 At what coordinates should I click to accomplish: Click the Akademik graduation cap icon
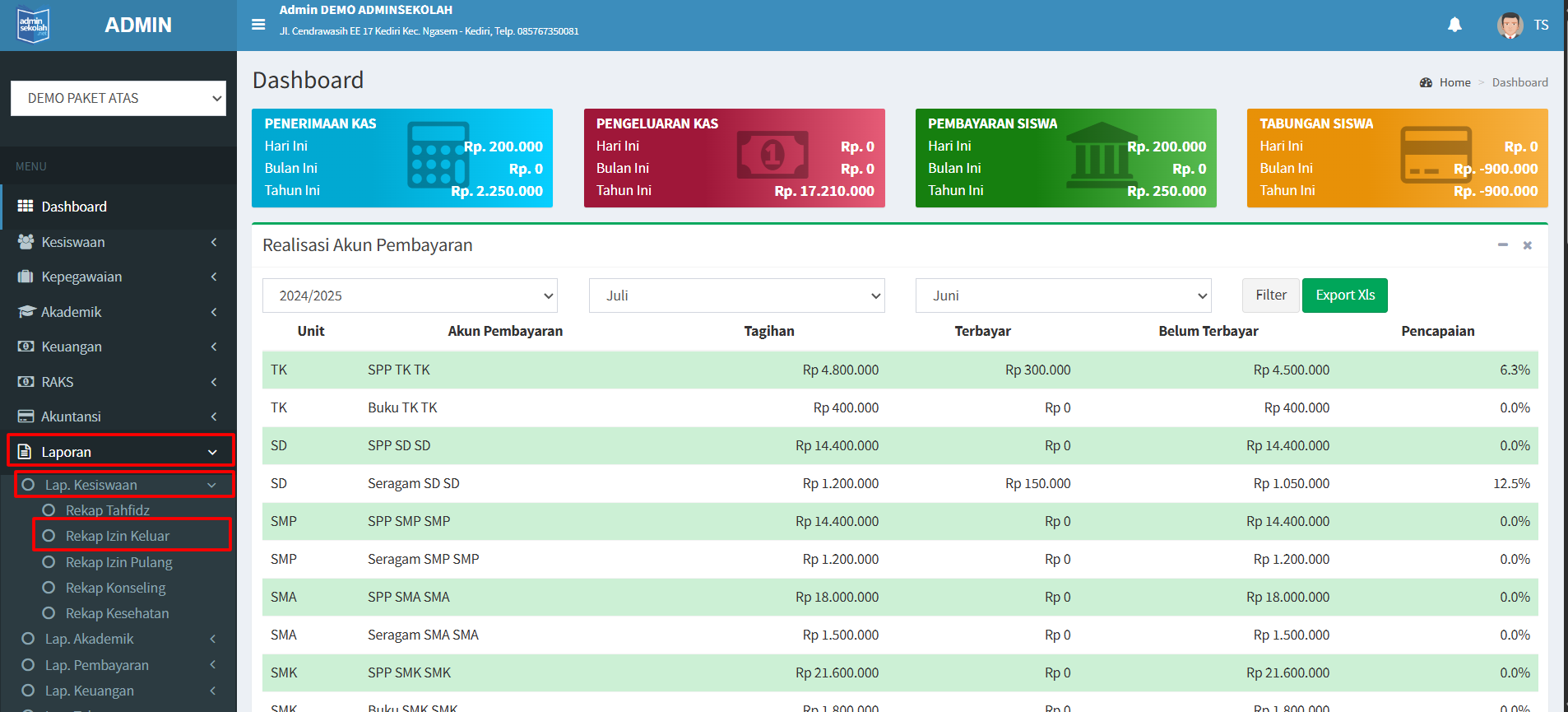[26, 312]
